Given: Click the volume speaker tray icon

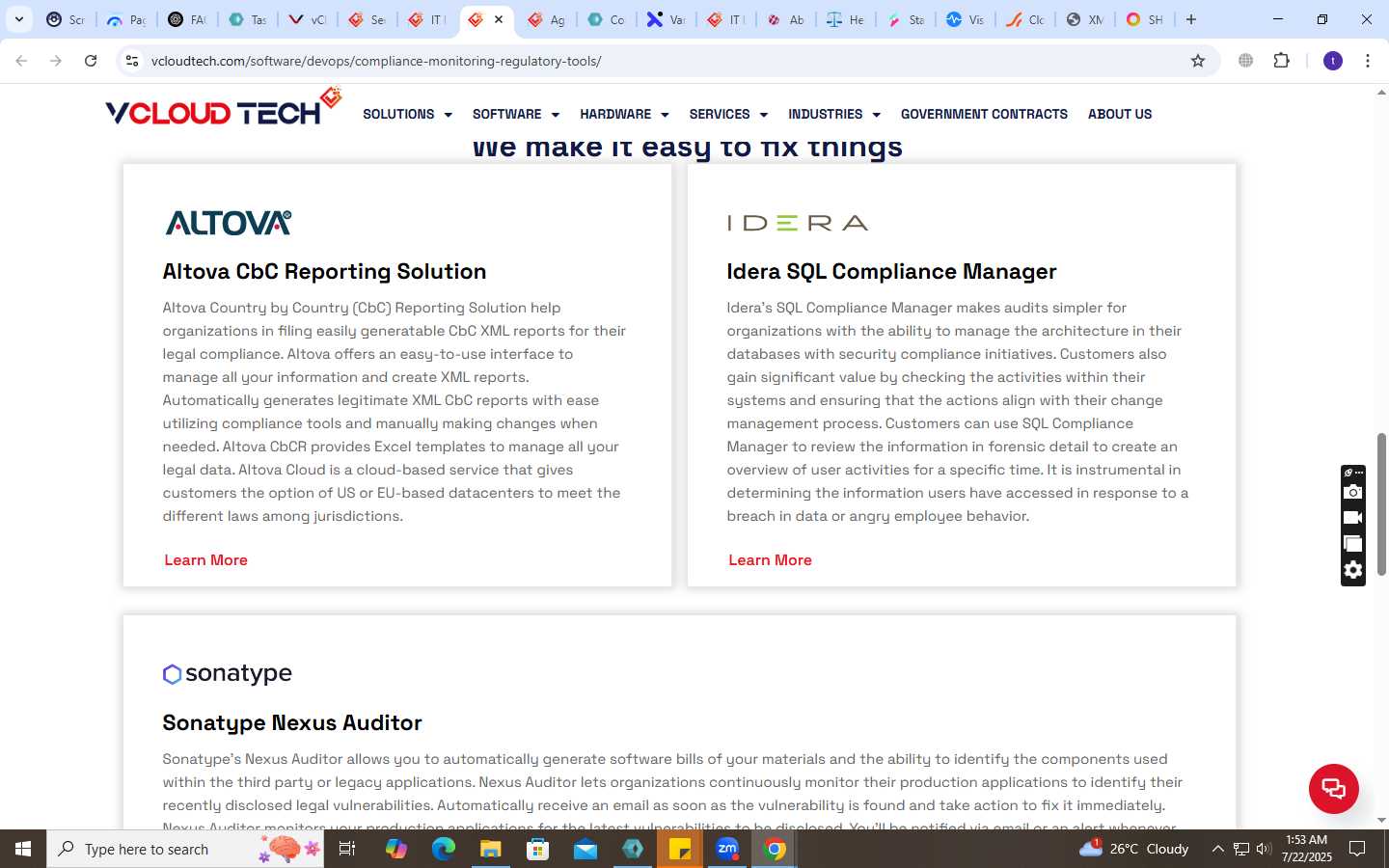Looking at the screenshot, I should tap(1263, 849).
